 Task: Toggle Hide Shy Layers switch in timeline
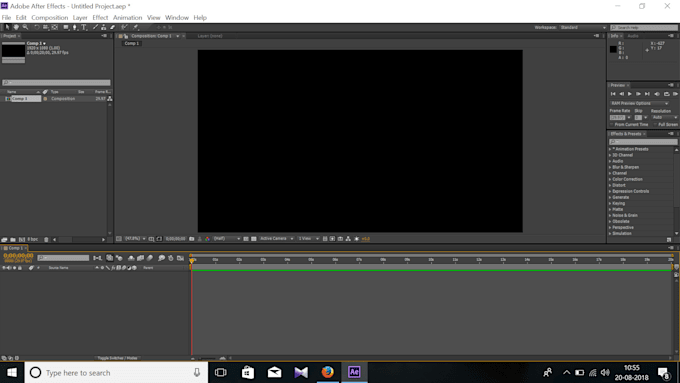pyautogui.click(x=131, y=258)
